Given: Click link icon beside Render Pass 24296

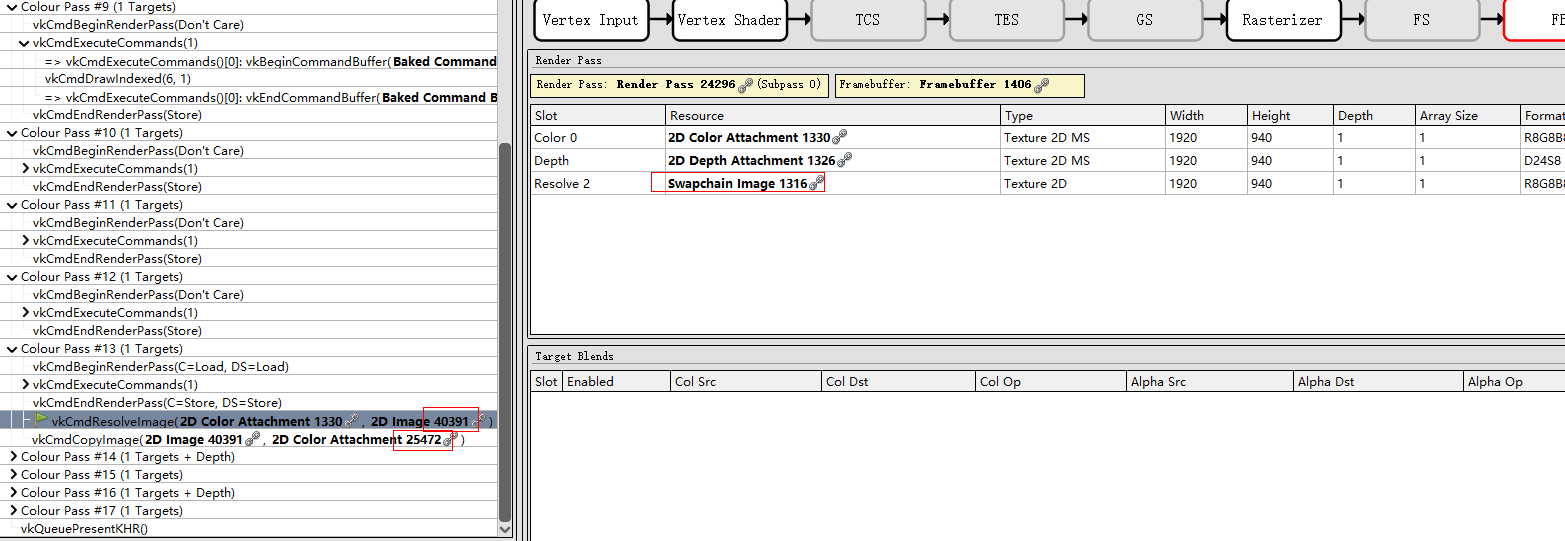Looking at the screenshot, I should pyautogui.click(x=745, y=86).
